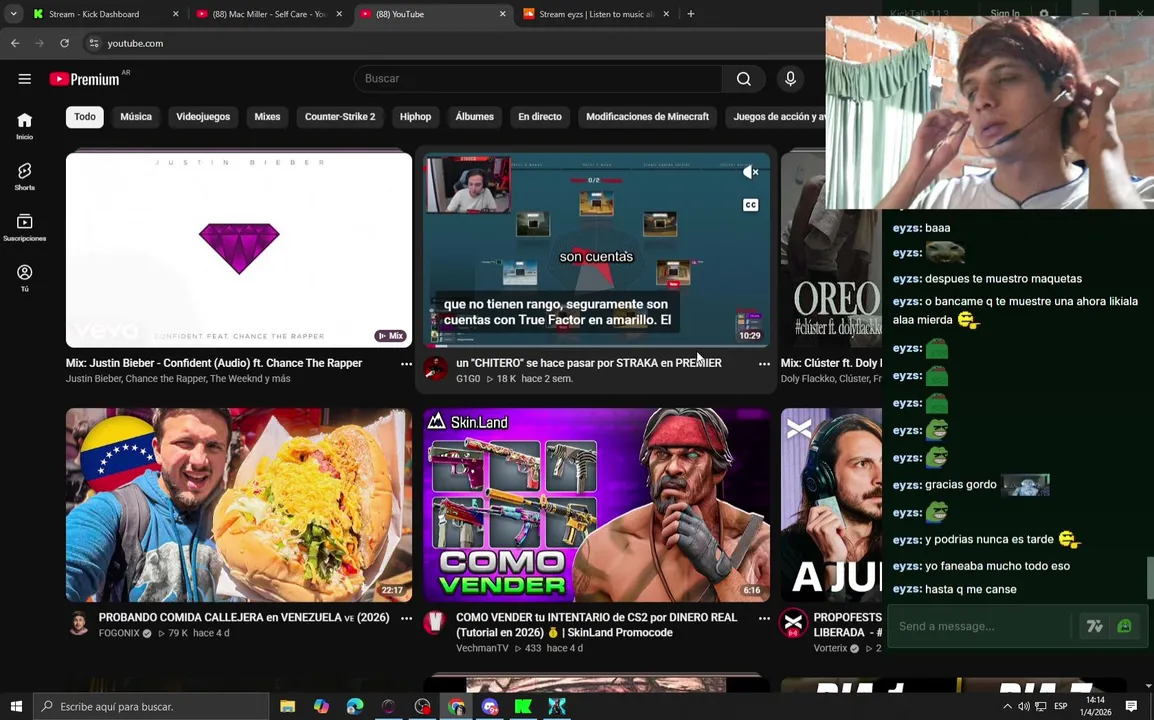Open Venezuela street food video thumbnail

click(x=239, y=505)
